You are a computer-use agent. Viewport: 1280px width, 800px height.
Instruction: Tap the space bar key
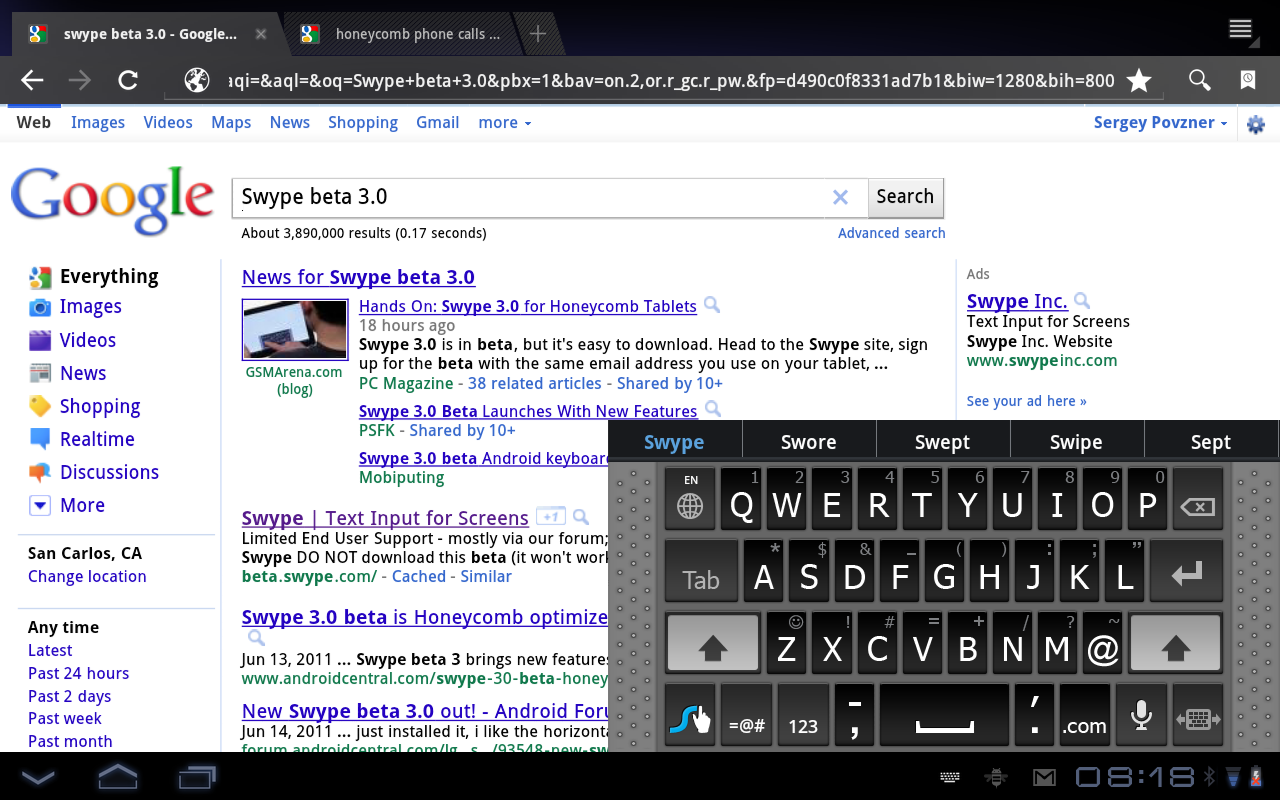[945, 716]
